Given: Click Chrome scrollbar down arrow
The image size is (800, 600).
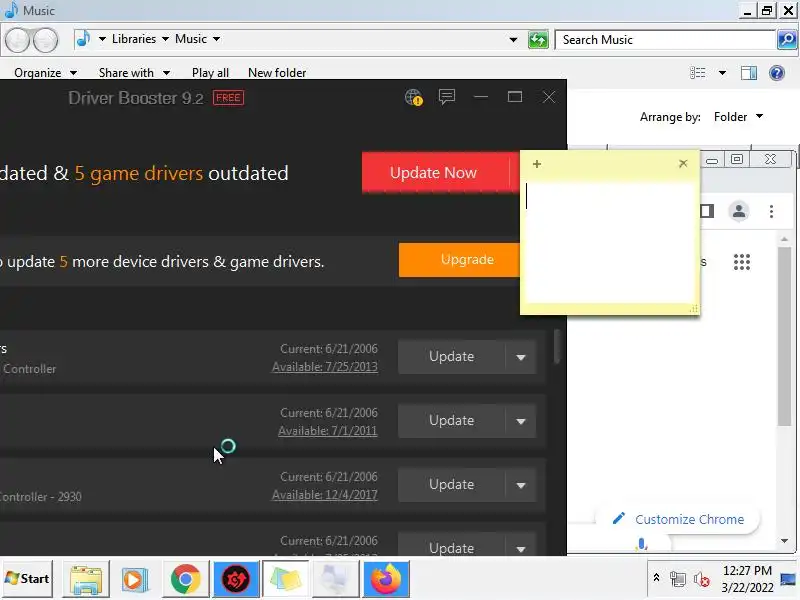Looking at the screenshot, I should tap(785, 541).
